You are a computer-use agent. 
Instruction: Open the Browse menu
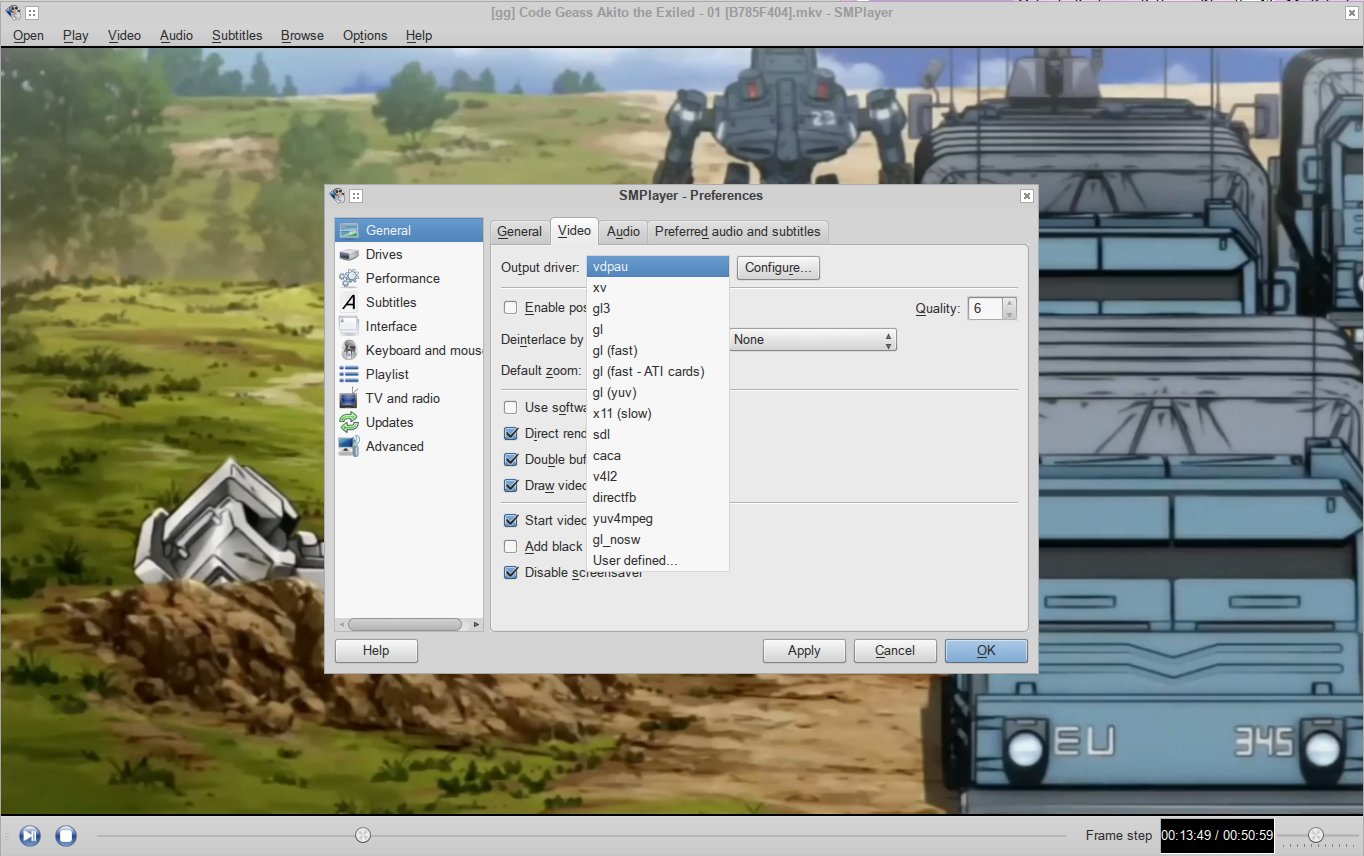pyautogui.click(x=302, y=35)
